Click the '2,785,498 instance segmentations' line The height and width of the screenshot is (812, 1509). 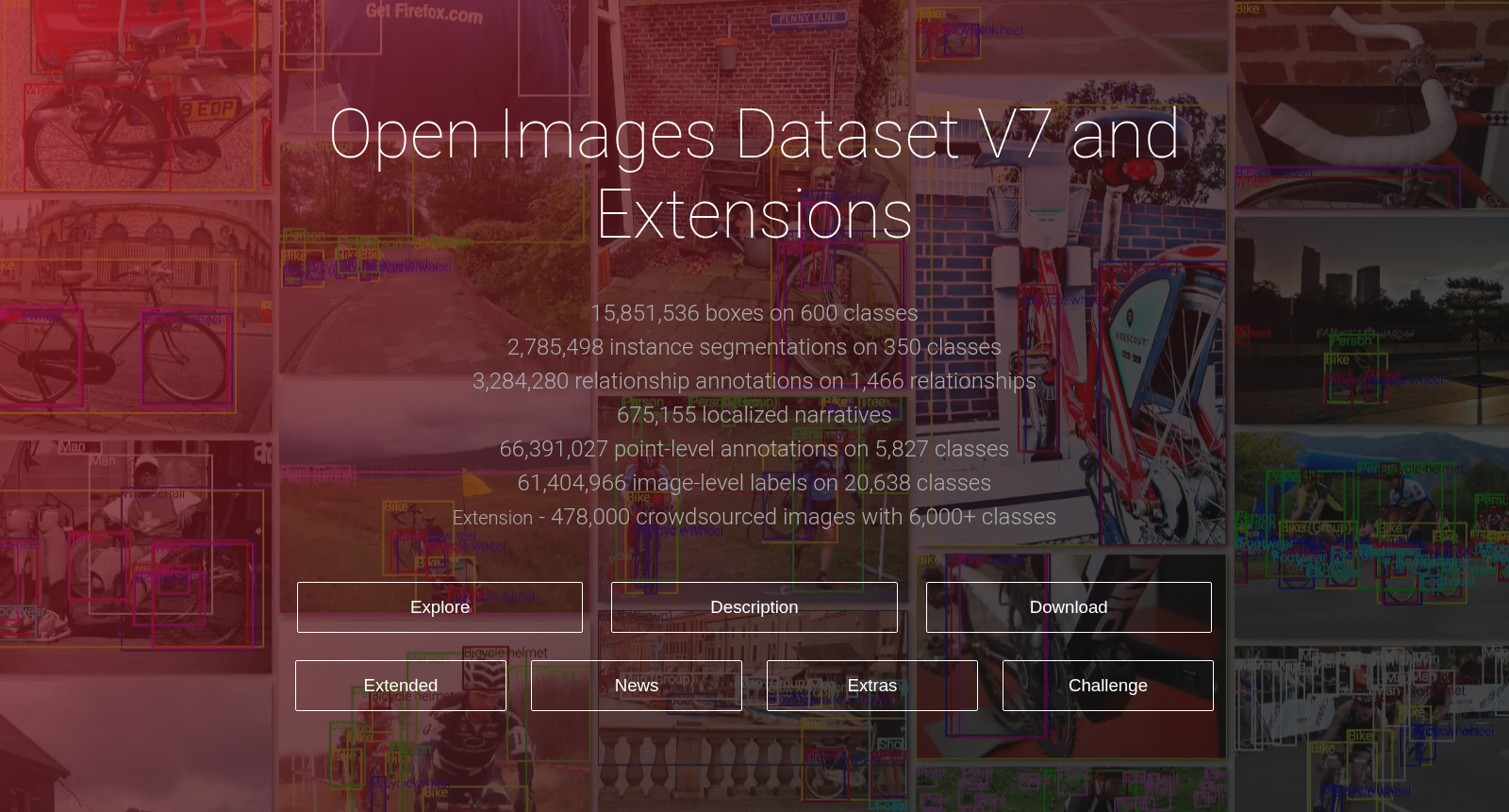tap(754, 347)
